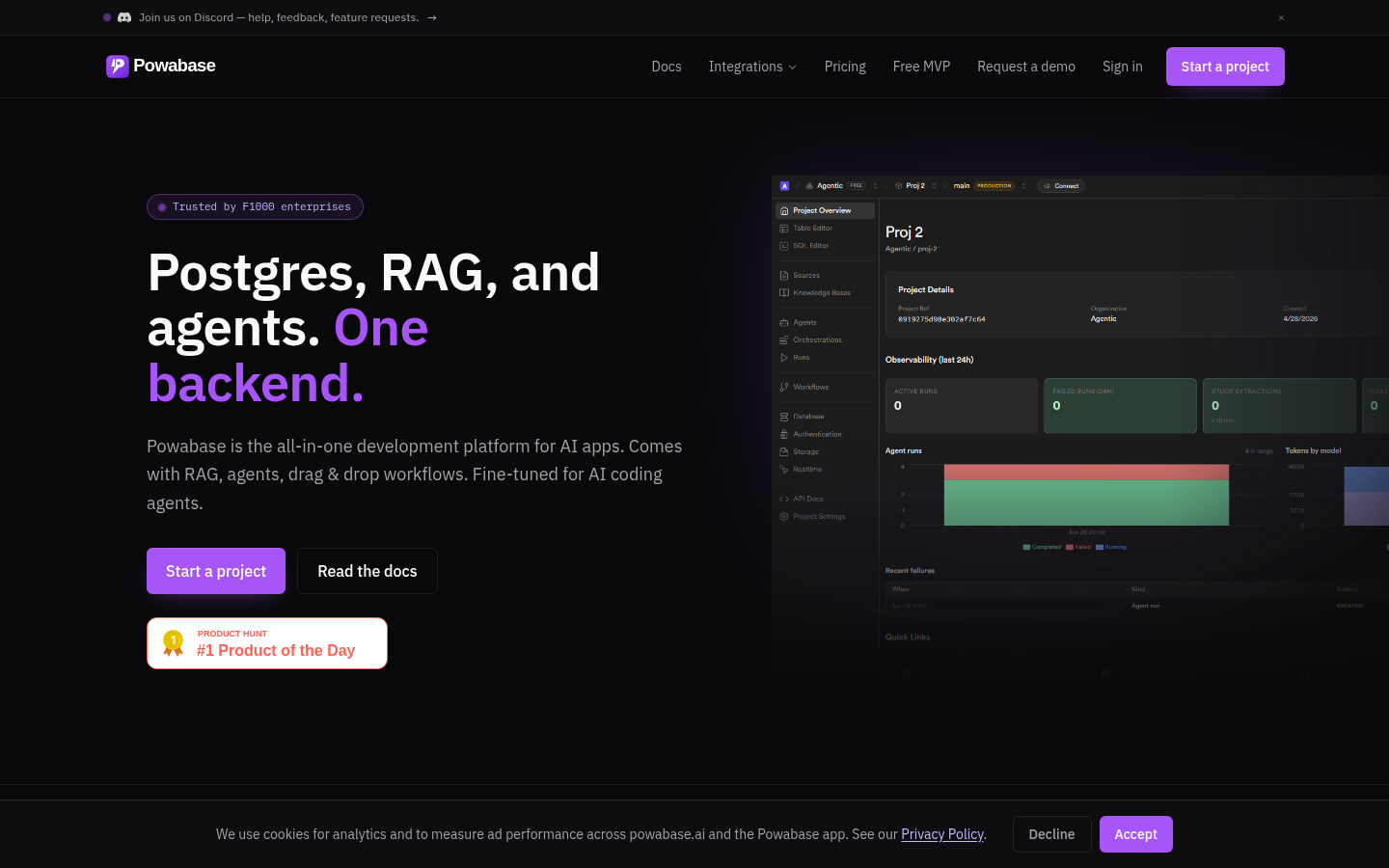Click Runs play icon in dashboard preview
The image size is (1389, 868).
784,358
